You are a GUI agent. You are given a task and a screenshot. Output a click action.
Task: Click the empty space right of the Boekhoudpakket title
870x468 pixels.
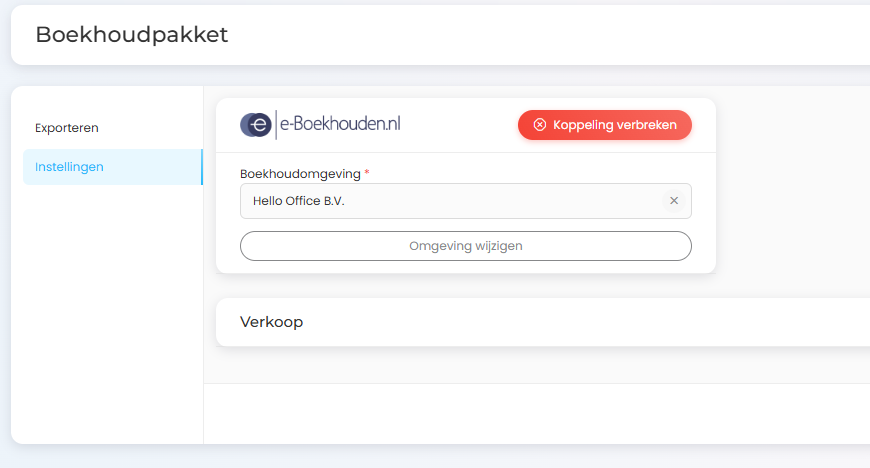coord(550,35)
